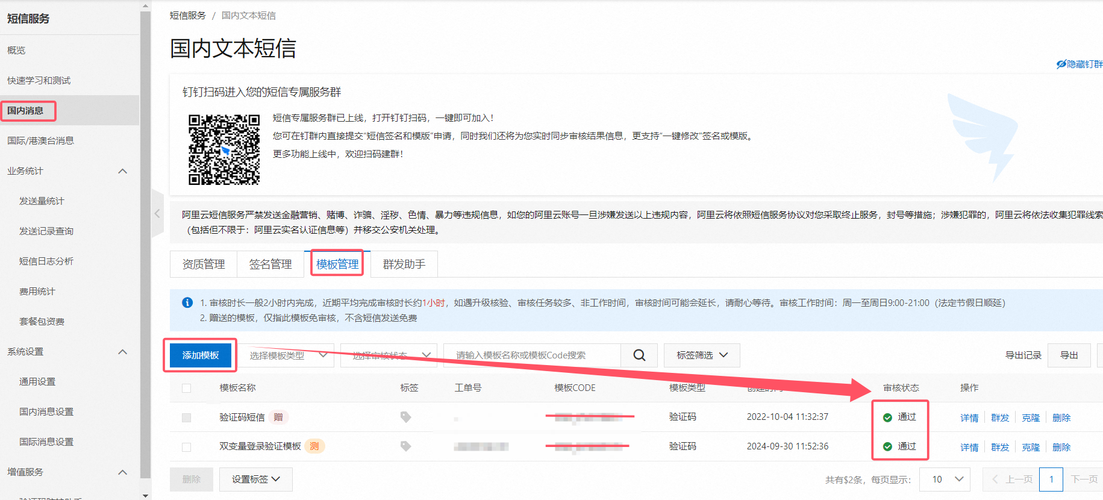Click the 模板CODE column header
The height and width of the screenshot is (500, 1103).
click(575, 388)
